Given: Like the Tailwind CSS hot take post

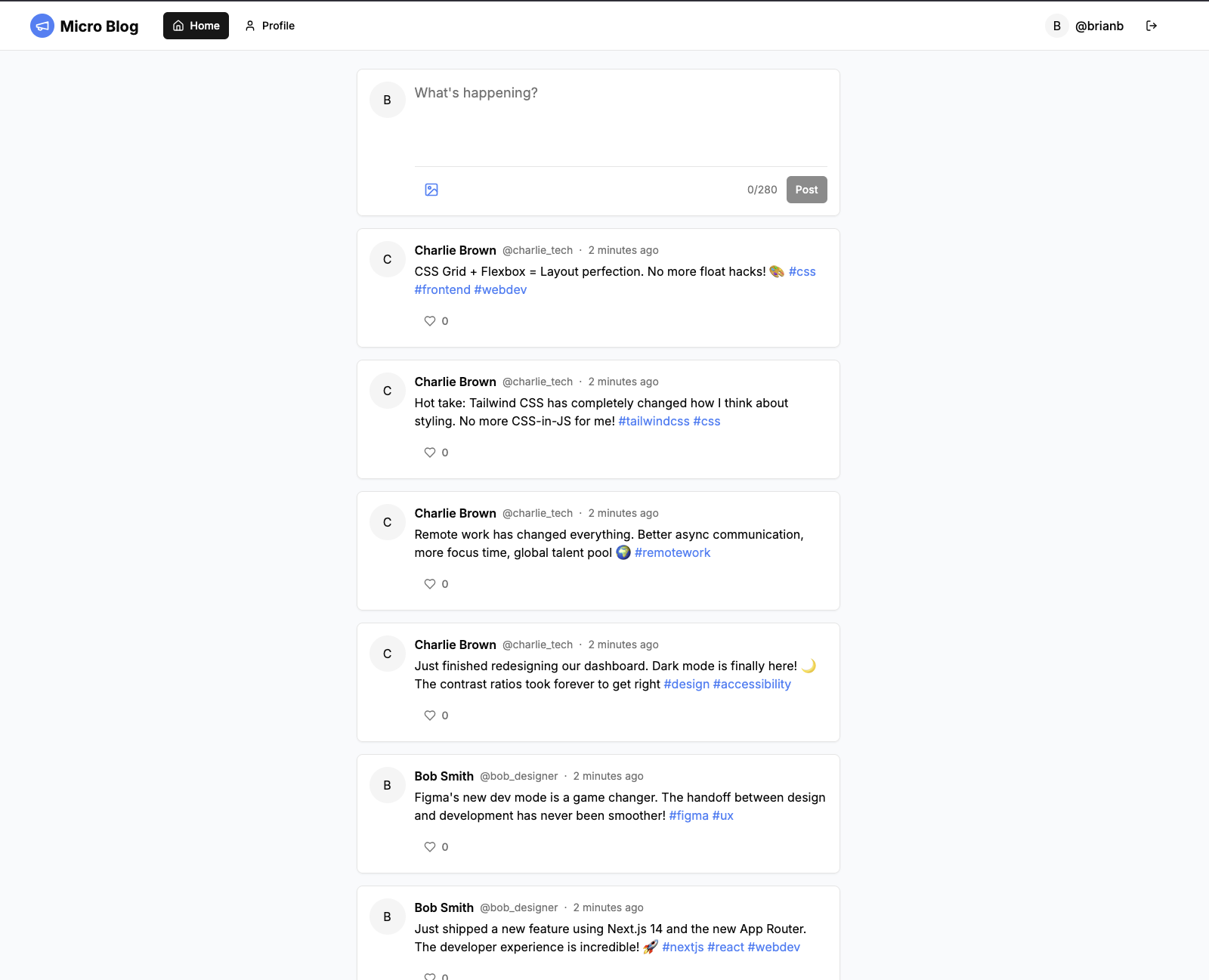Looking at the screenshot, I should coord(430,453).
